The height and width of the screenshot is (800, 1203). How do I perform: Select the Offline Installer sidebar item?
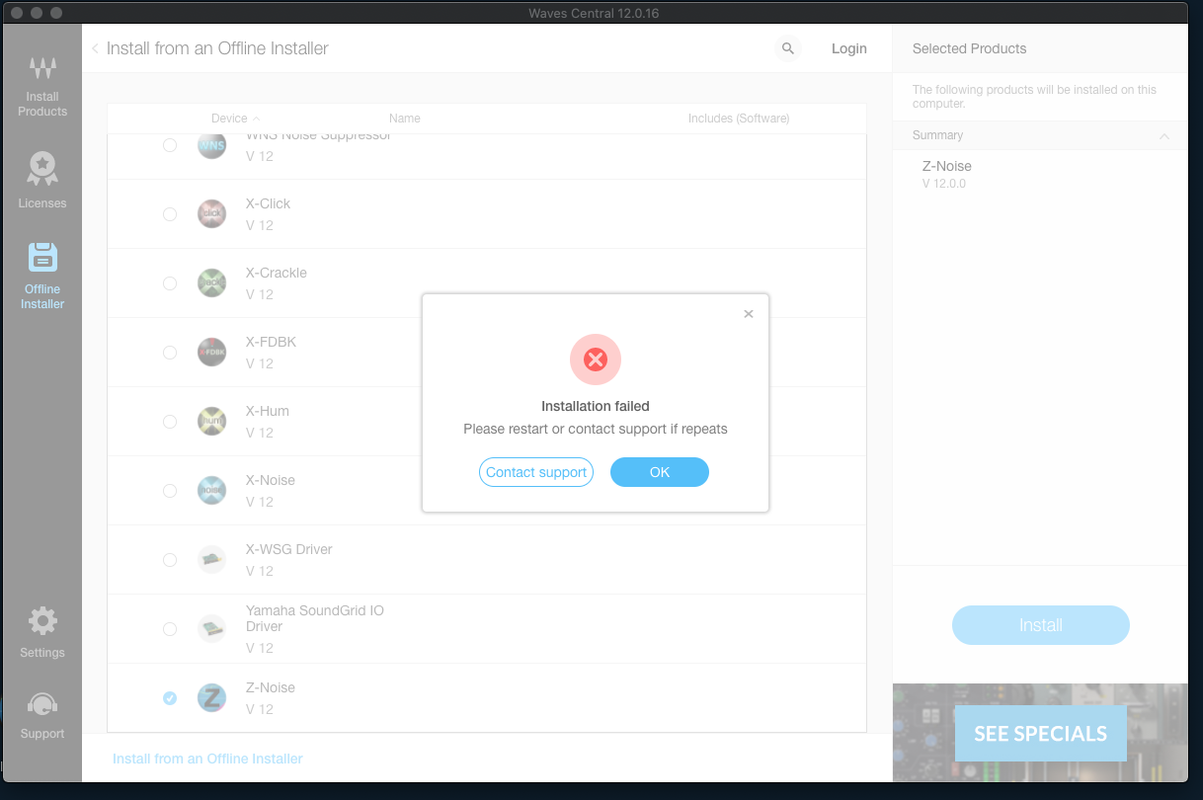click(42, 275)
